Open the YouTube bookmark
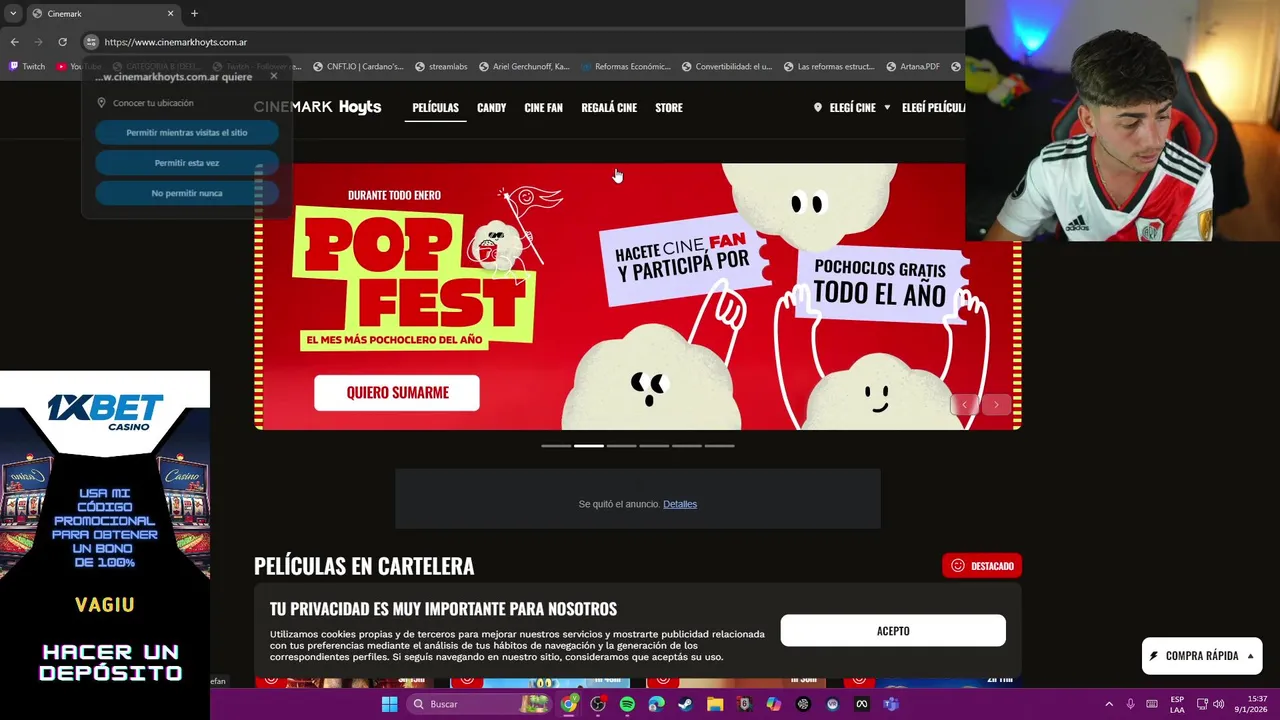The height and width of the screenshot is (720, 1280). (77, 67)
